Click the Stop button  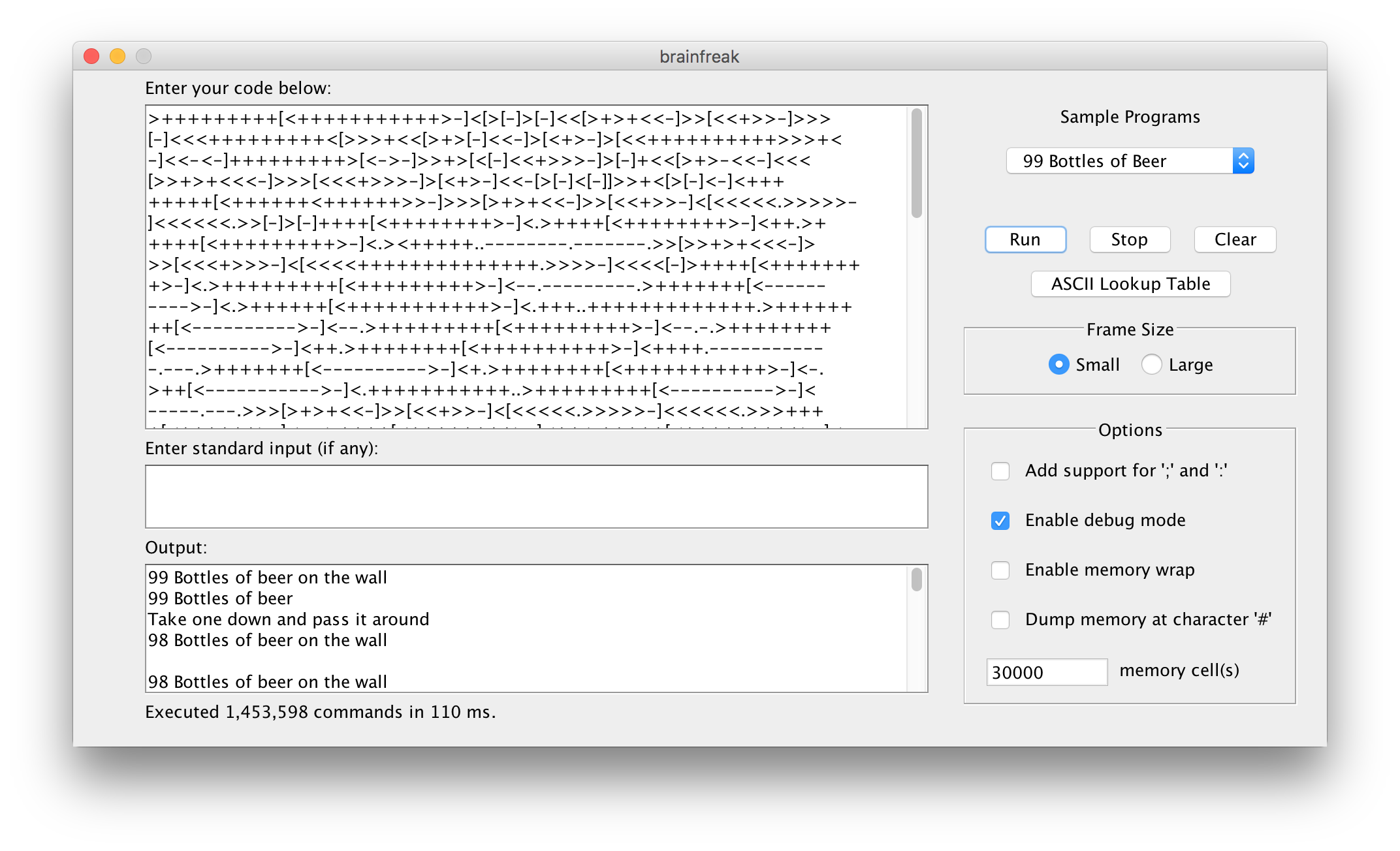[1130, 240]
